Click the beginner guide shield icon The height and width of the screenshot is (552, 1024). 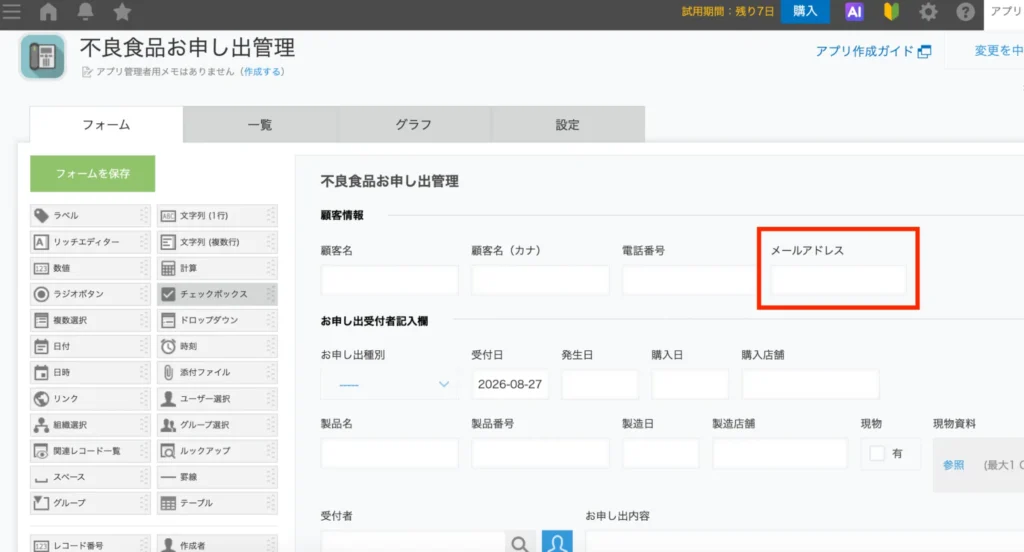891,12
